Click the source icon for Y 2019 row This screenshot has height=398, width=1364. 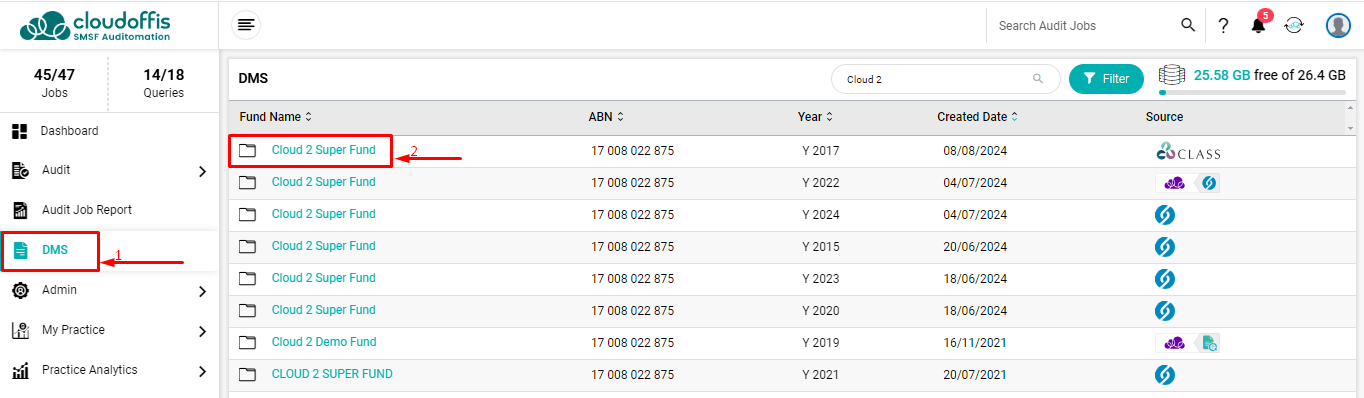(x=1187, y=343)
